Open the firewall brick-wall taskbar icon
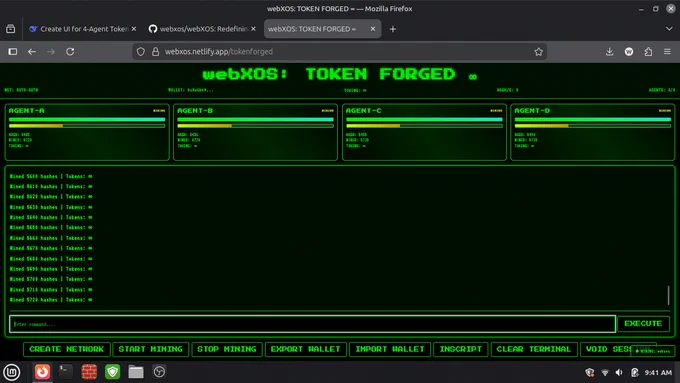This screenshot has height=383, width=680. click(x=89, y=372)
